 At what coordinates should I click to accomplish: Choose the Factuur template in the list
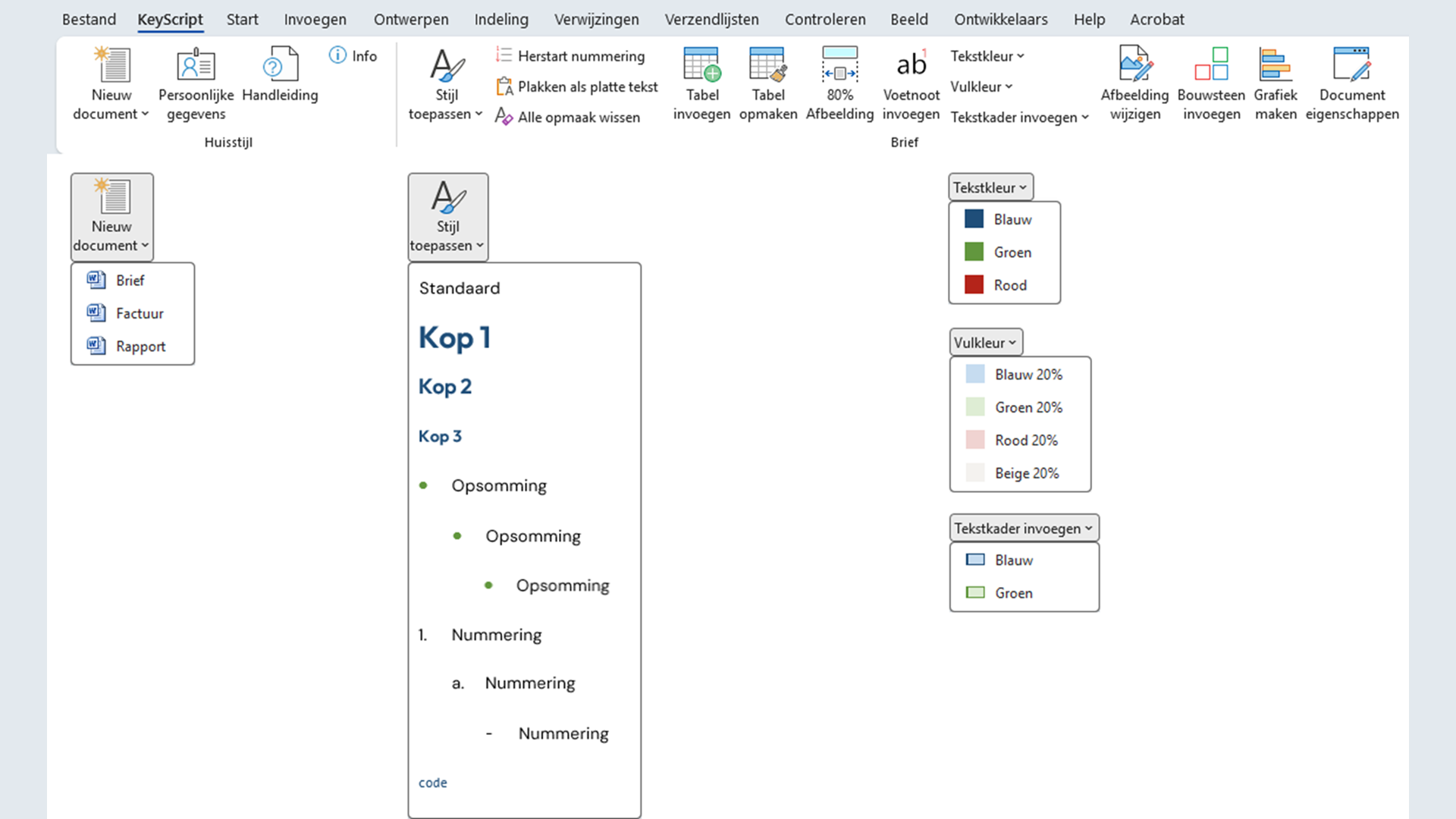click(133, 313)
